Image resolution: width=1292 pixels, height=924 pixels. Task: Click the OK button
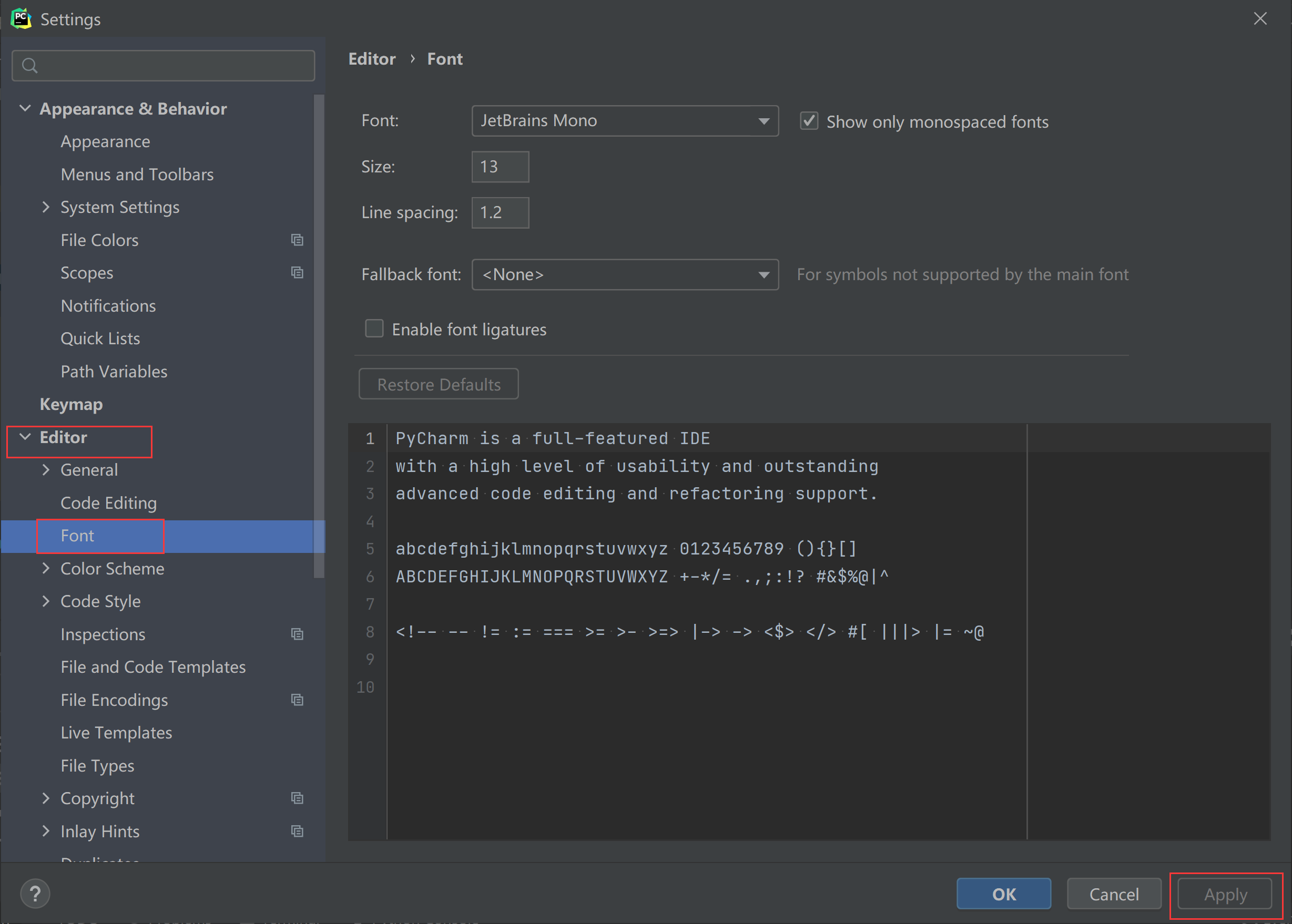point(1003,894)
